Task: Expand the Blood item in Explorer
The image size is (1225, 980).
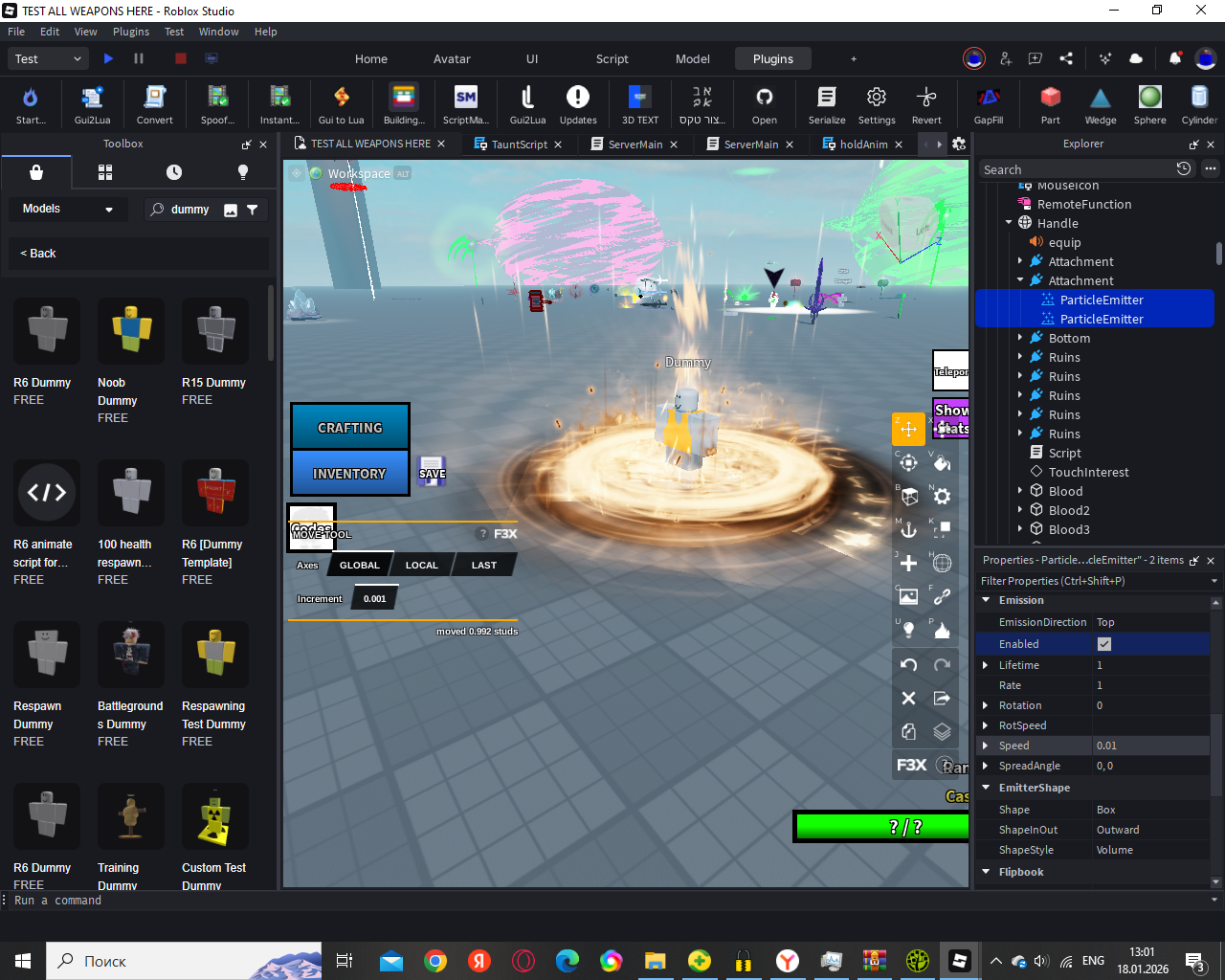Action: 1020,491
